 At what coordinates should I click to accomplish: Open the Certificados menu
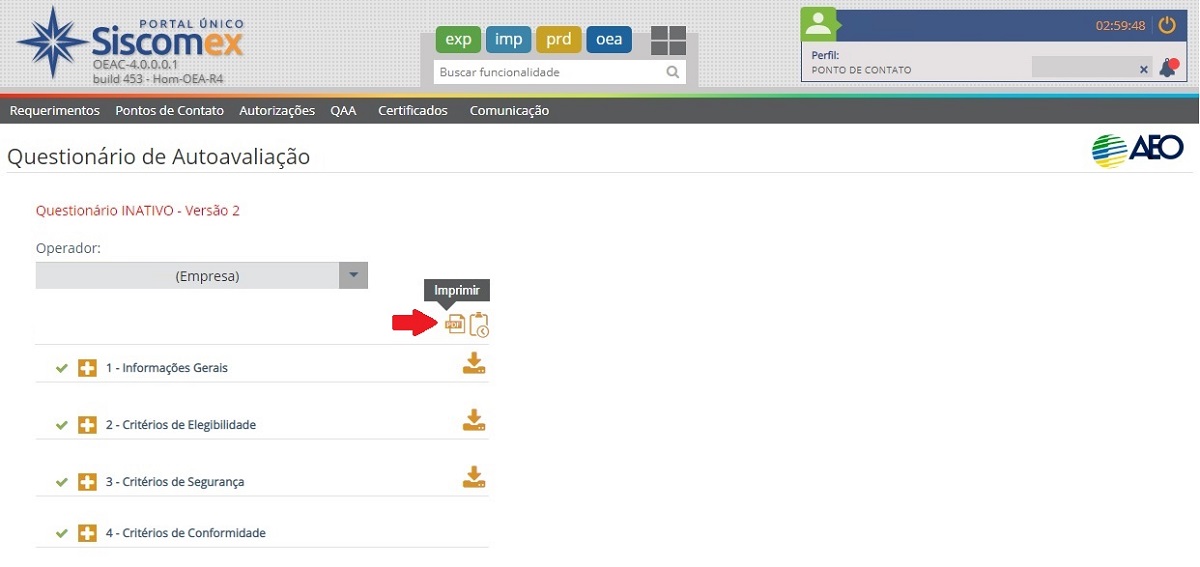[x=413, y=111]
